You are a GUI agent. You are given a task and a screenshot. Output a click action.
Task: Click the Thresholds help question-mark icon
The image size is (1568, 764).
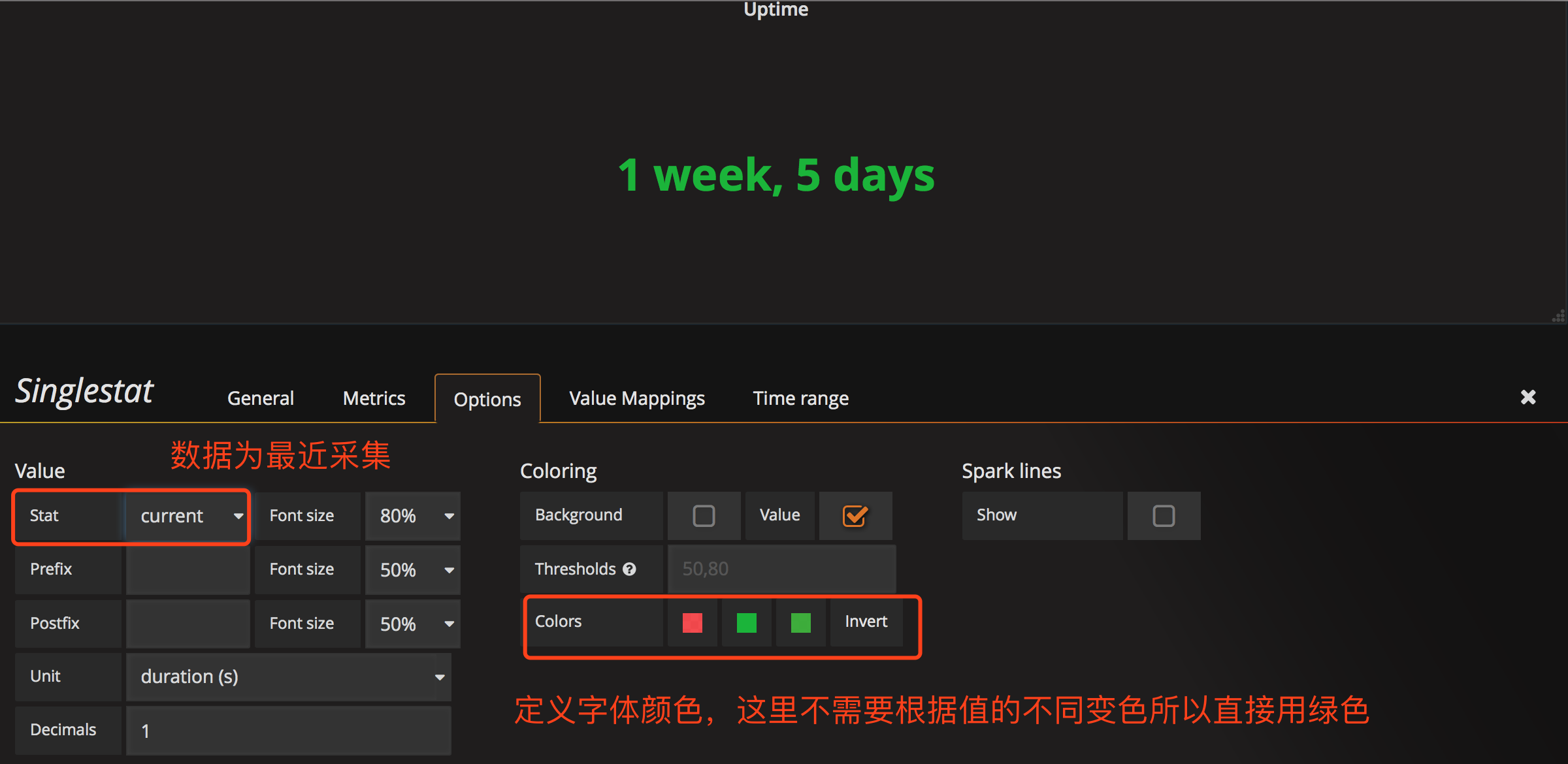[x=629, y=569]
